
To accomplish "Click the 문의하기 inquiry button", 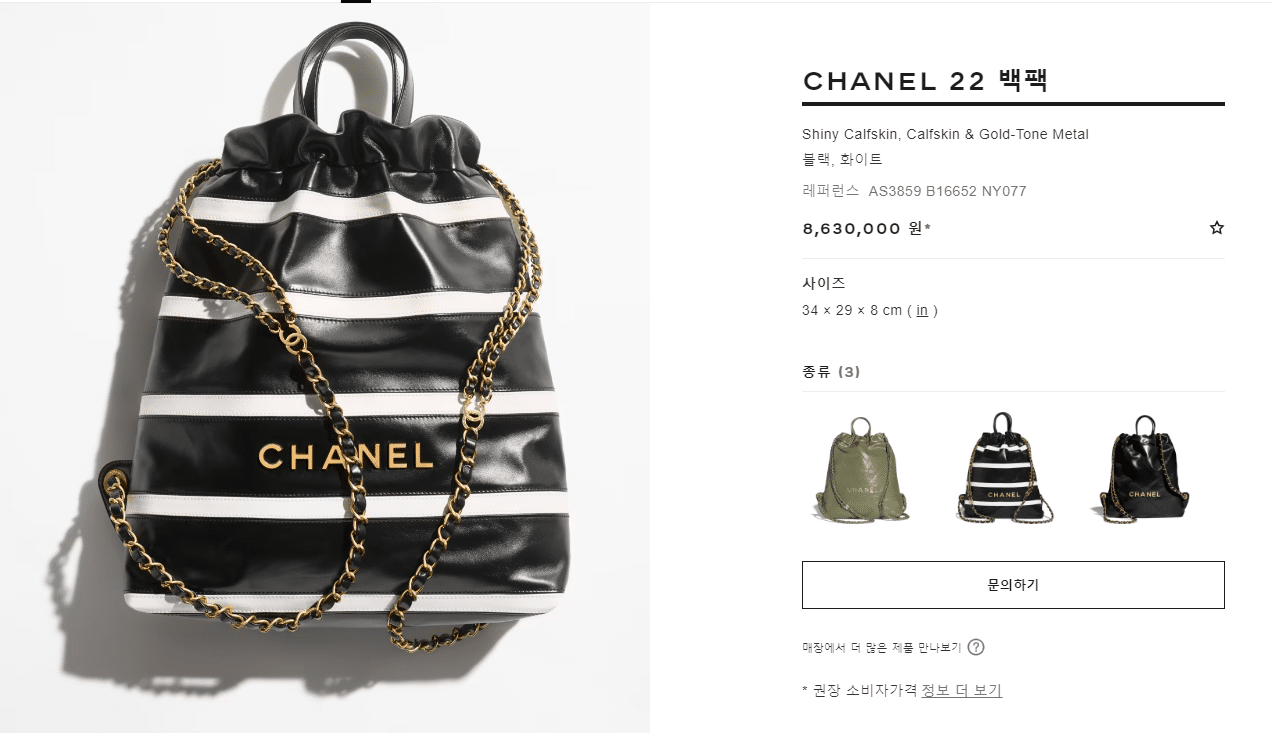I will tap(1013, 585).
